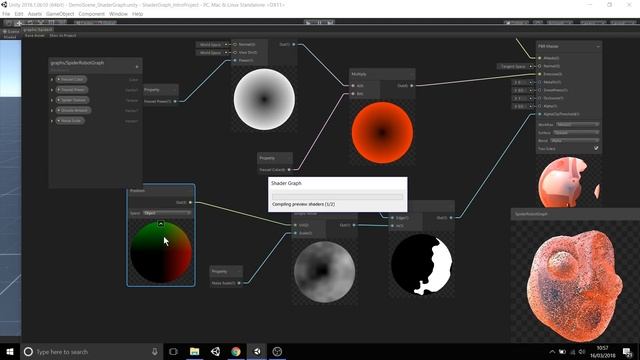The height and width of the screenshot is (360, 640).
Task: Open the Component menu
Action: click(x=91, y=14)
